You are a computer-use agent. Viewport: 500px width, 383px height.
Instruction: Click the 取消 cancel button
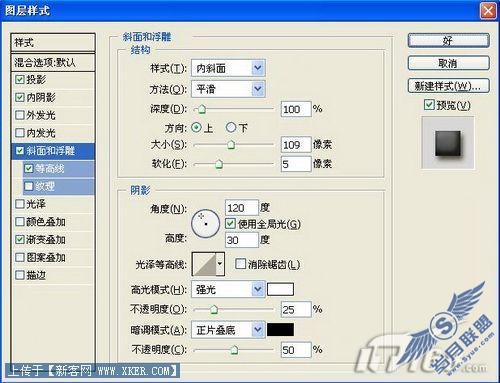pyautogui.click(x=449, y=63)
